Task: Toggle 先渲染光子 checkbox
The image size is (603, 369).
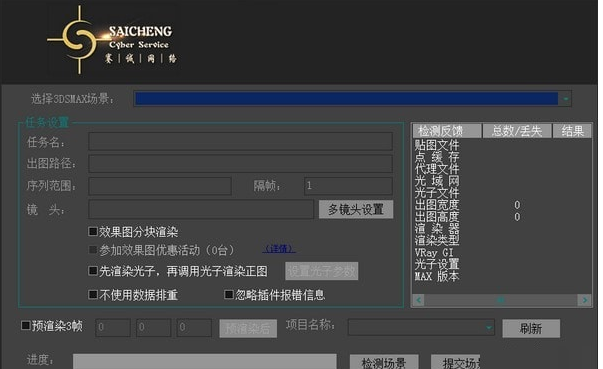Action: [93, 271]
